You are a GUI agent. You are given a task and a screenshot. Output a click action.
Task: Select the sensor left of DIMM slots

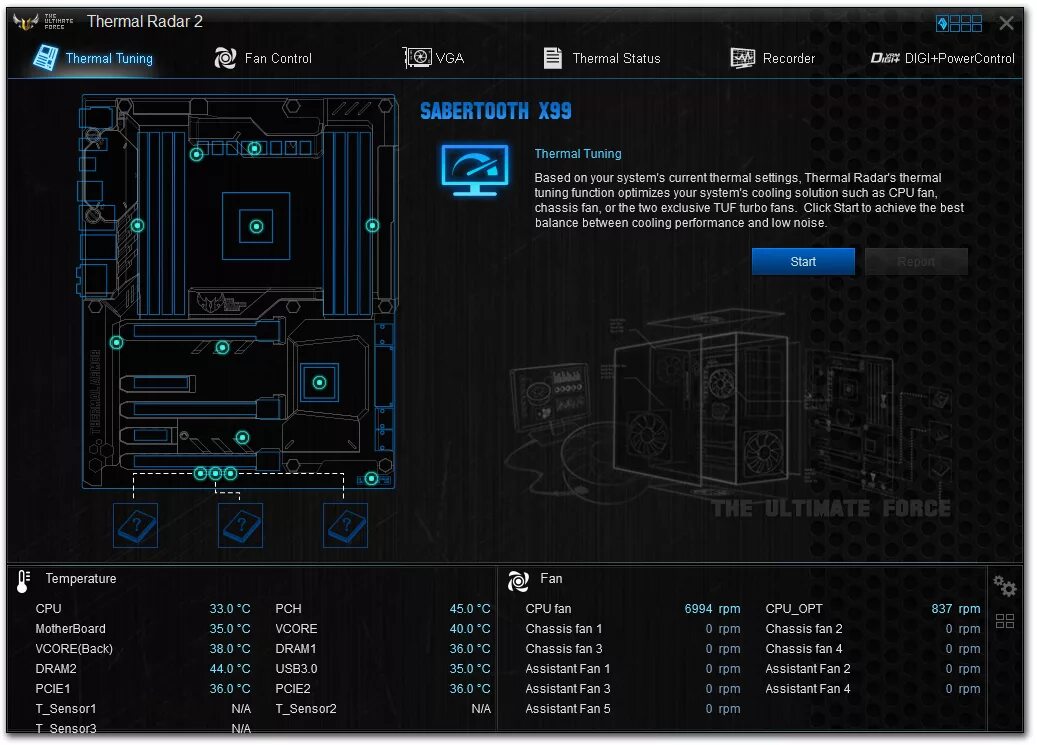click(138, 226)
